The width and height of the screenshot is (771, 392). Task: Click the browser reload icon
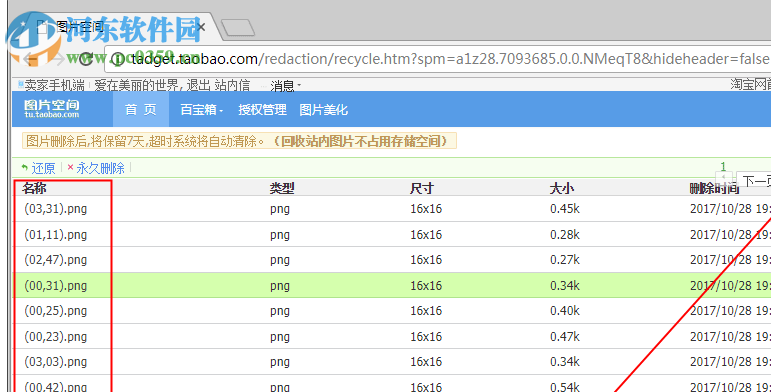coord(86,60)
